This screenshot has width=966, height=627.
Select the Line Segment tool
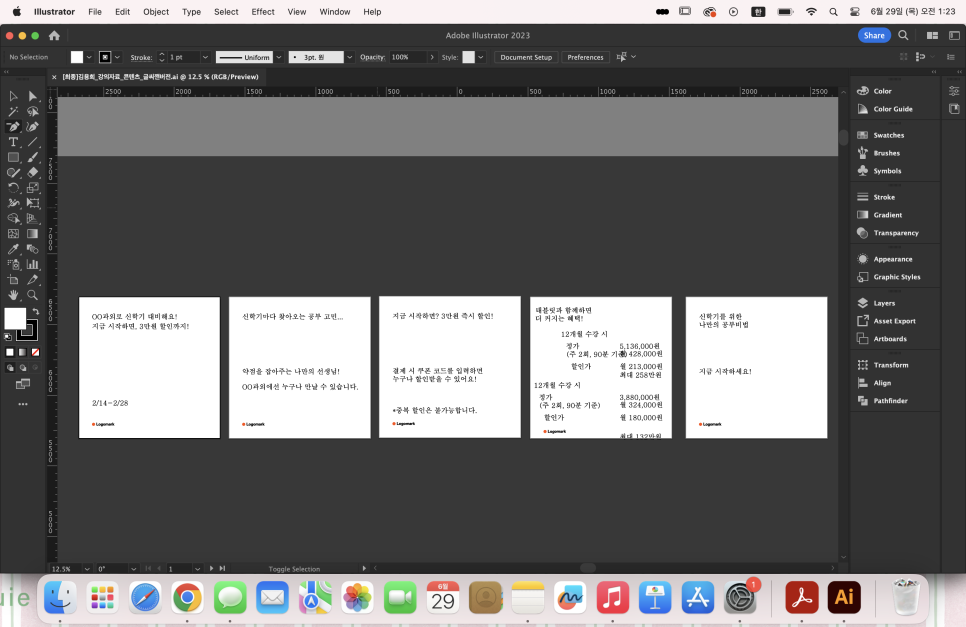33,142
